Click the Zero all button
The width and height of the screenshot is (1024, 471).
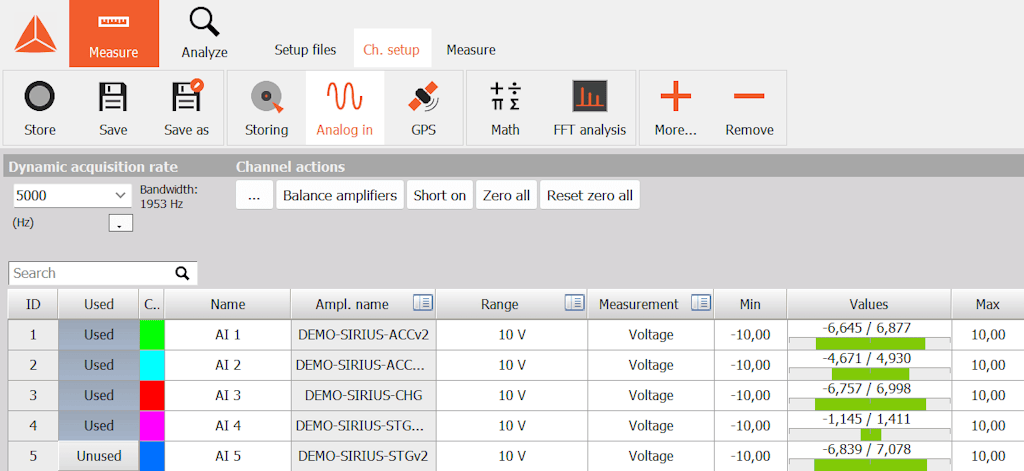pyautogui.click(x=506, y=195)
